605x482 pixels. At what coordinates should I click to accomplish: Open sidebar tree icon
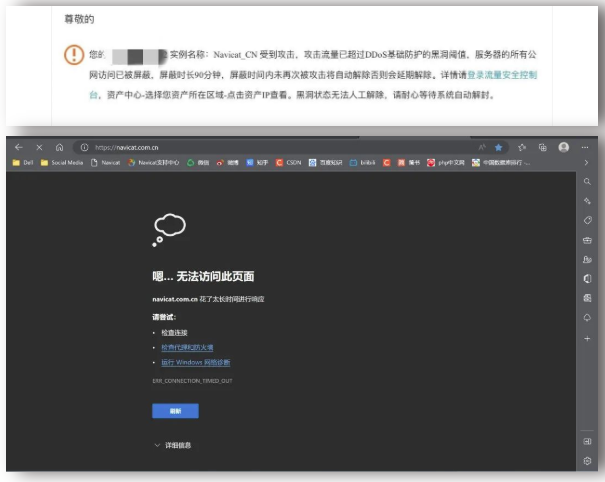587,318
